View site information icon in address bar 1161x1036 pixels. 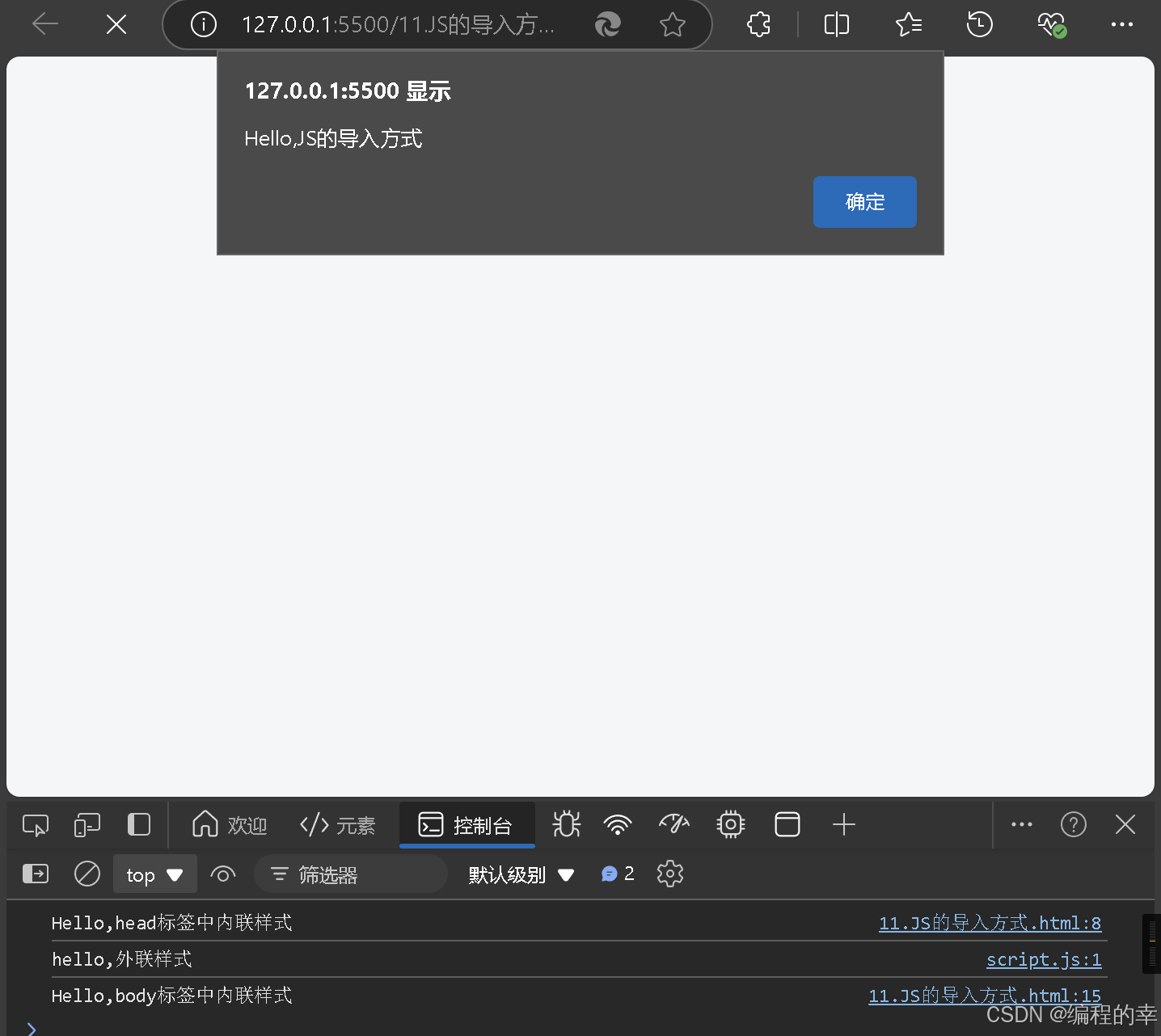[203, 25]
